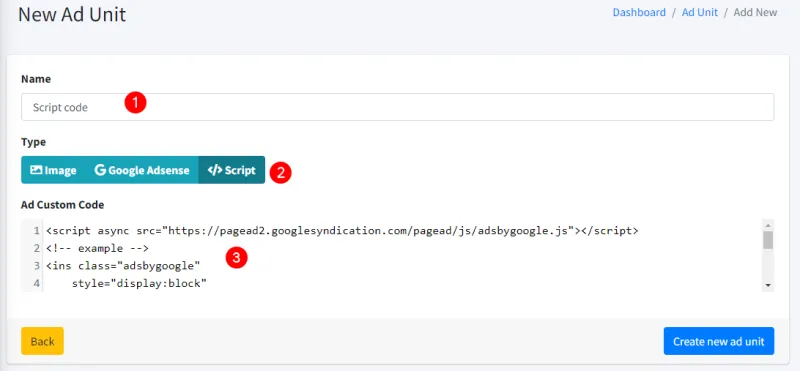This screenshot has height=371, width=800.
Task: Click line number 3 in the gutter
Action: pyautogui.click(x=36, y=266)
